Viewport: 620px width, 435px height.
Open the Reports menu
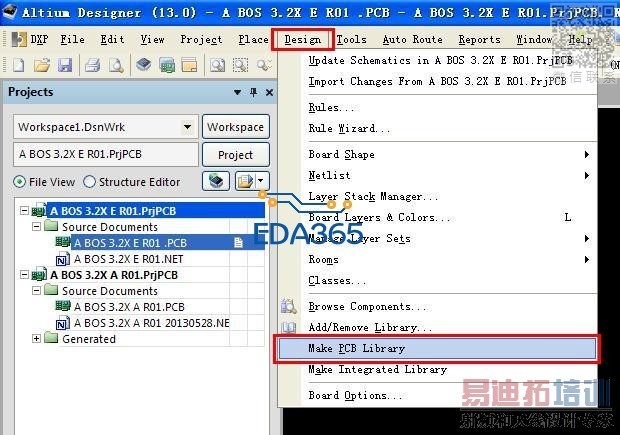click(x=479, y=40)
